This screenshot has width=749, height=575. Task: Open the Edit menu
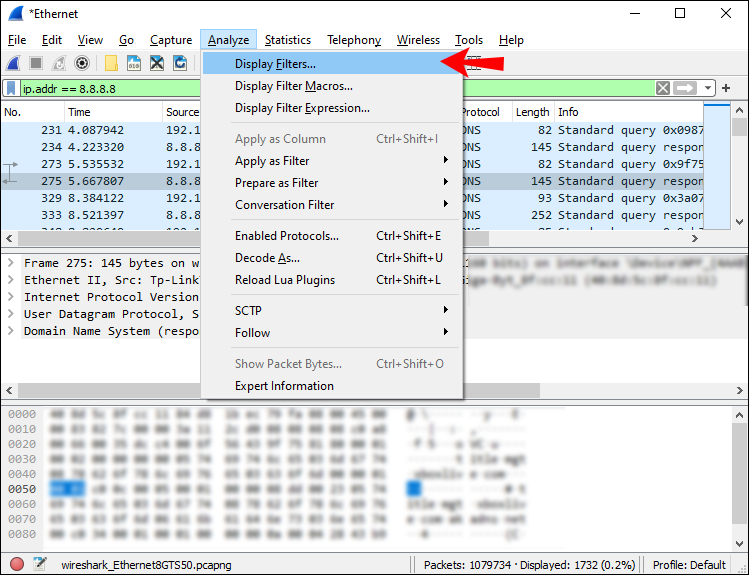click(x=52, y=40)
